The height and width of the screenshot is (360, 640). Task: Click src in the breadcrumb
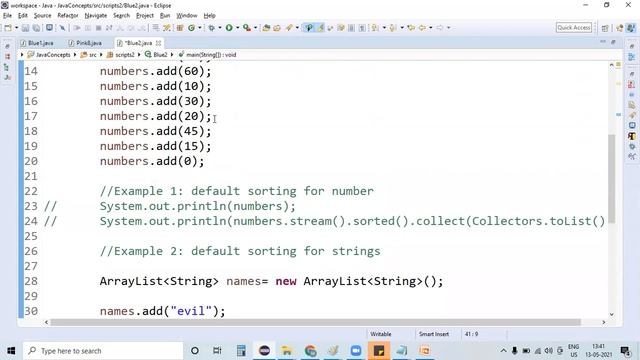[x=93, y=55]
